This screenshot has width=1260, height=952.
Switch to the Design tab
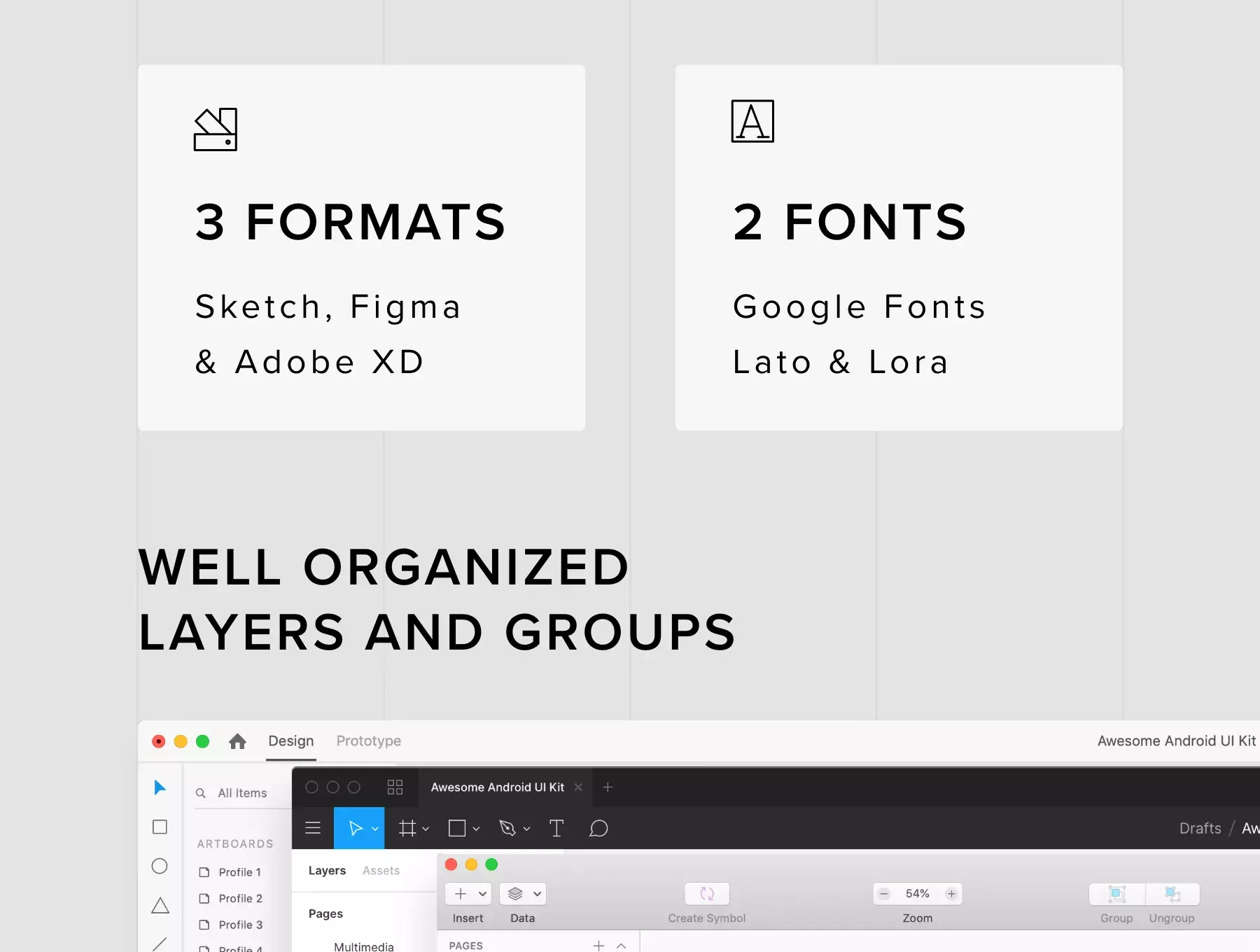point(291,741)
